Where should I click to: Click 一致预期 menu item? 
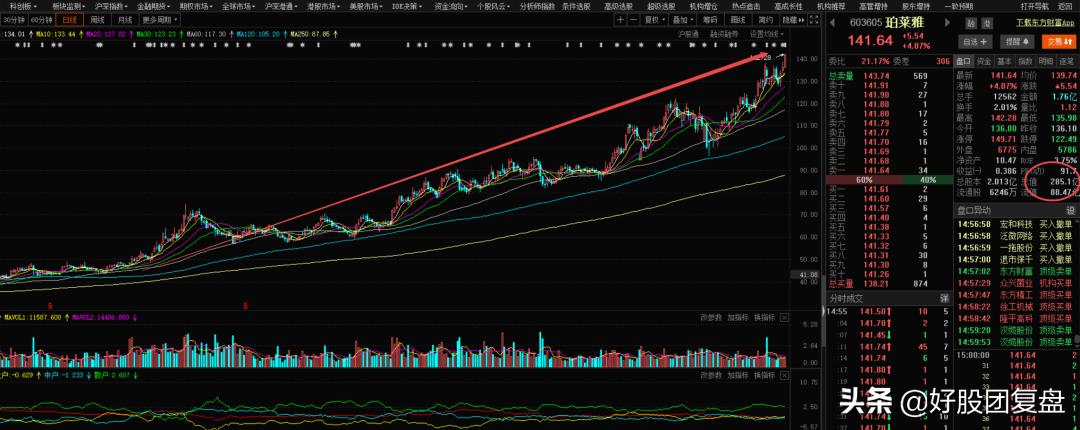click(x=957, y=5)
